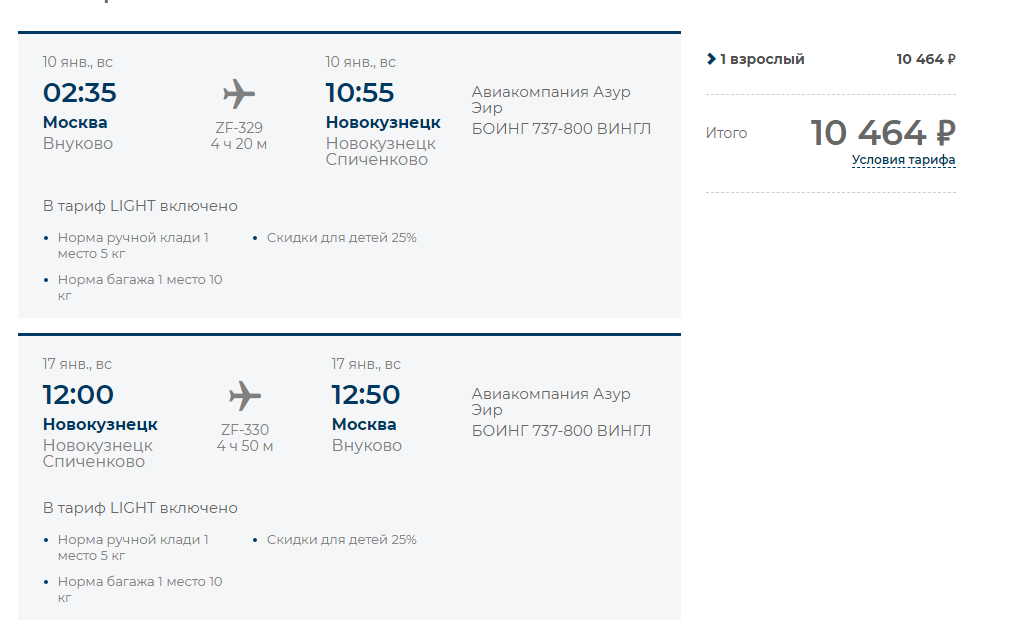The width and height of the screenshot is (1012, 642).
Task: Click БОИНГ 737-800 ВИНГЛ aircraft in return flight
Action: (x=561, y=431)
